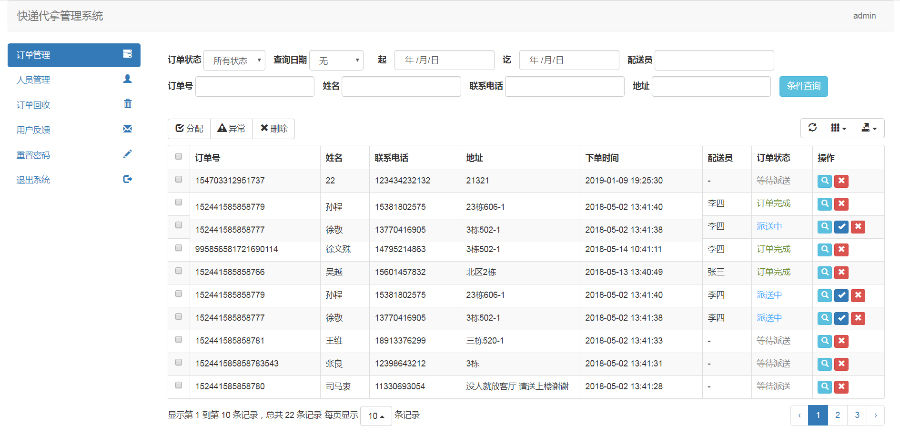This screenshot has height=436, width=900.
Task: Expand the column visibility grid dropdown
Action: (838, 128)
